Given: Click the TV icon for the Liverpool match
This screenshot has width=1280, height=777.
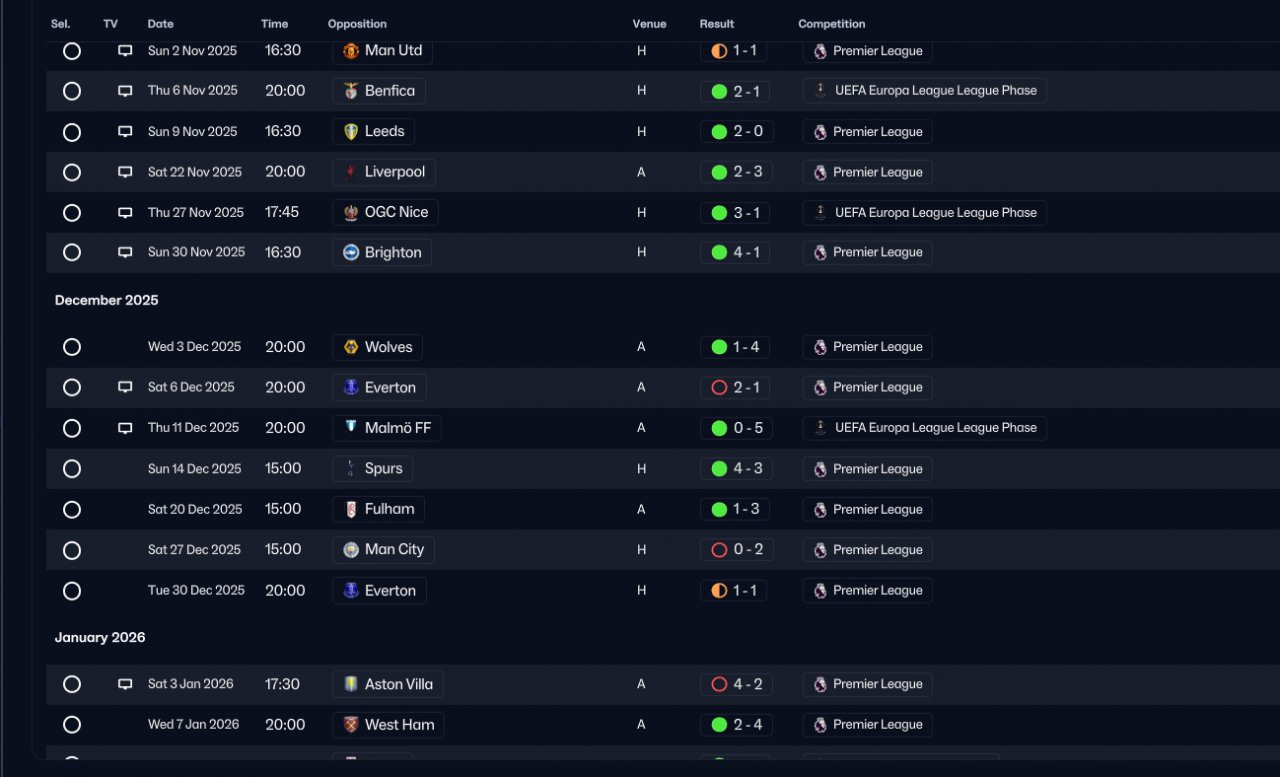Looking at the screenshot, I should pyautogui.click(x=125, y=172).
